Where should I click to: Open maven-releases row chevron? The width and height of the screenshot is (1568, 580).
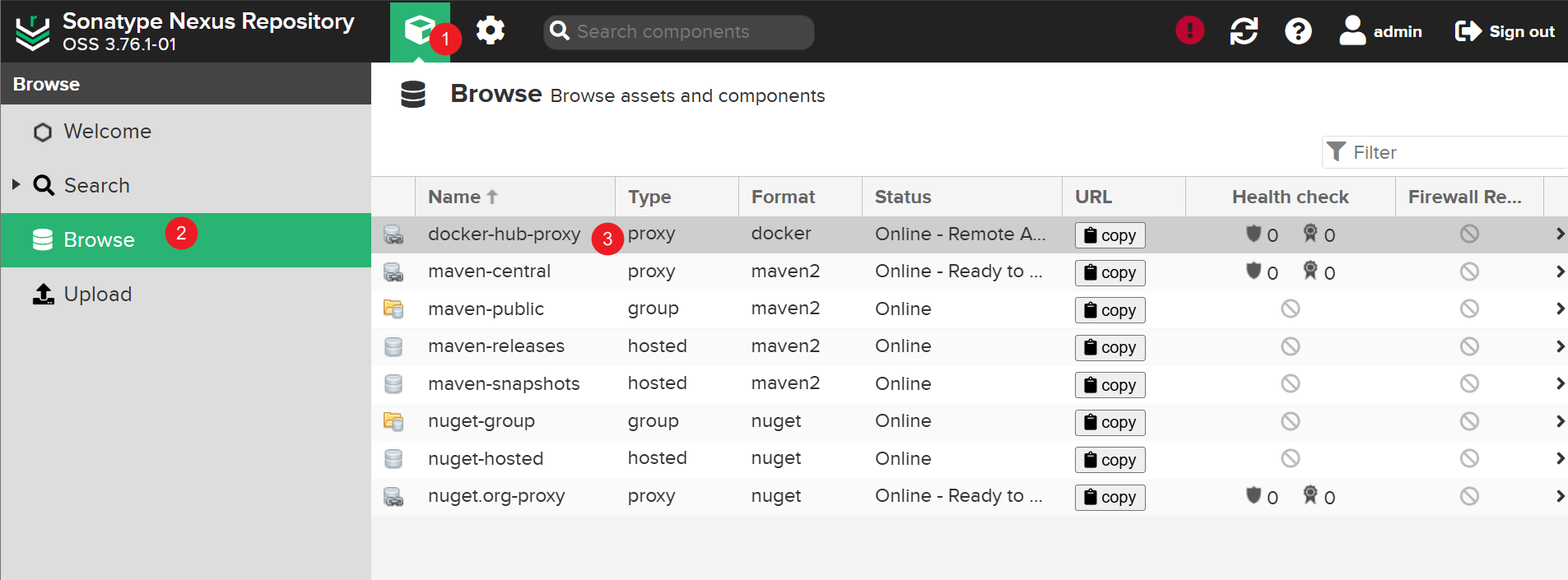(1560, 346)
